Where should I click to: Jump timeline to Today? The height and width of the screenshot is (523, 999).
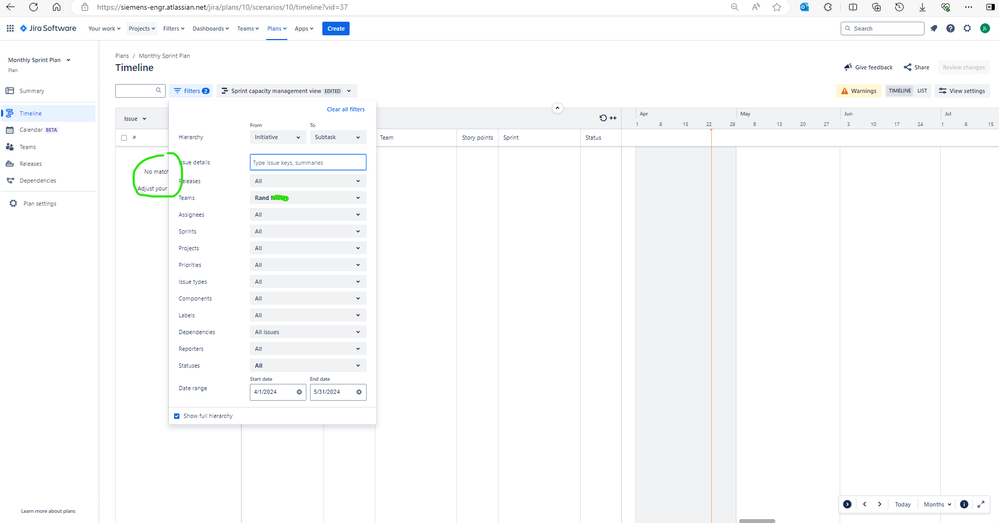(x=902, y=504)
